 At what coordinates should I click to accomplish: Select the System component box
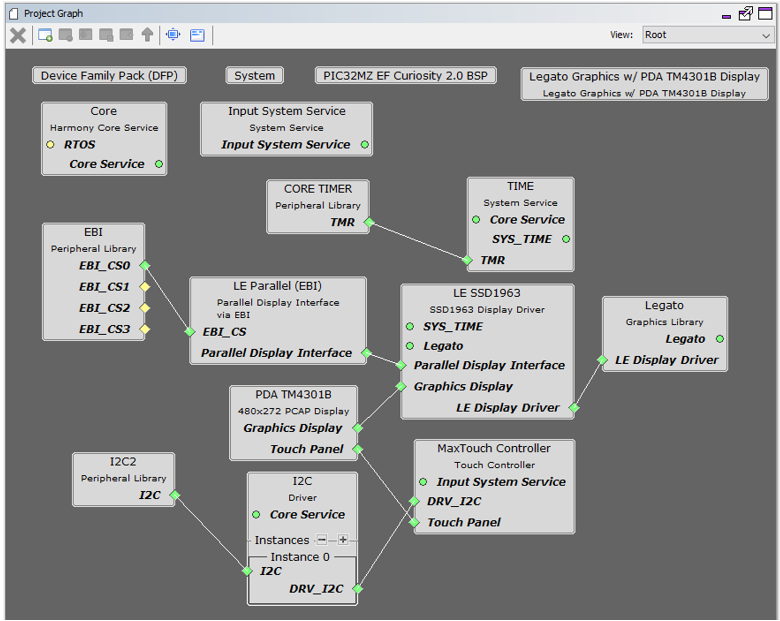[x=255, y=76]
